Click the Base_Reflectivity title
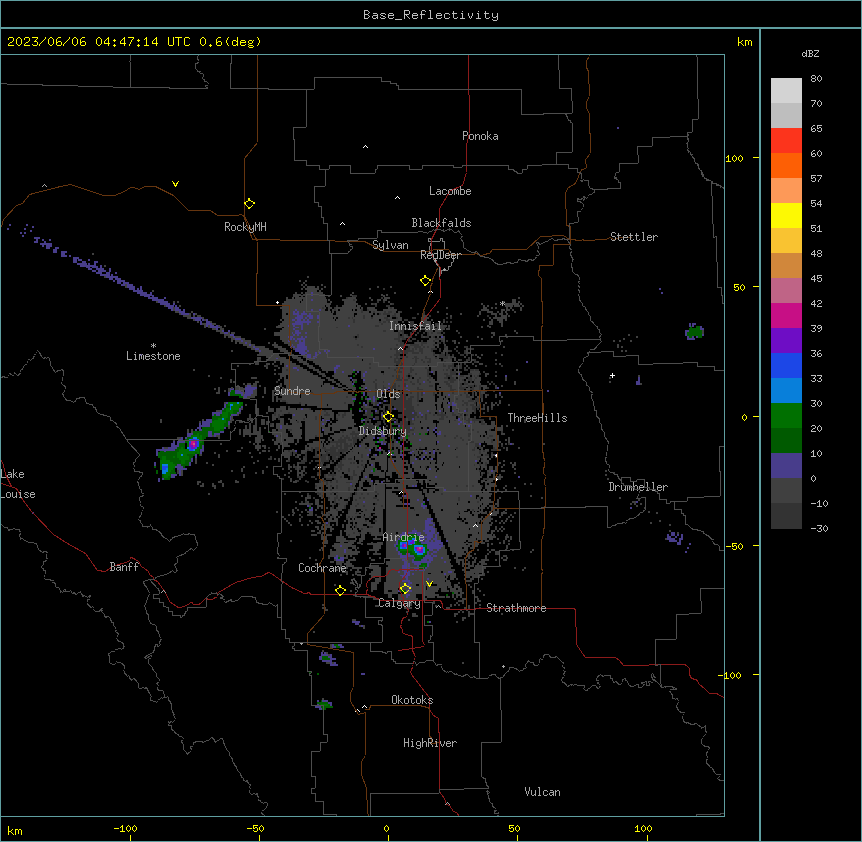Screen dimensions: 862x842 [x=431, y=15]
